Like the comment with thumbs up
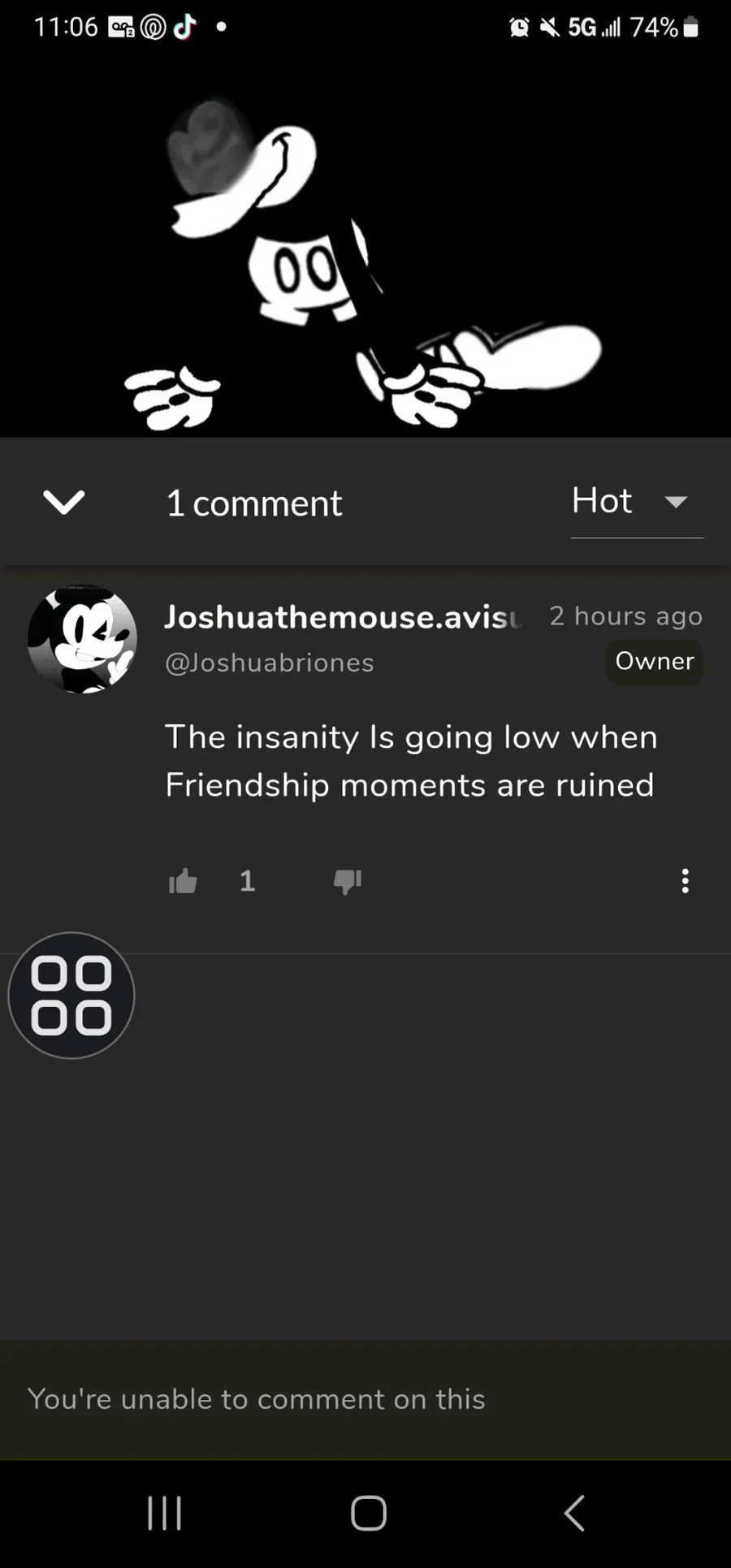Screen dimensions: 731x1568 click(183, 881)
